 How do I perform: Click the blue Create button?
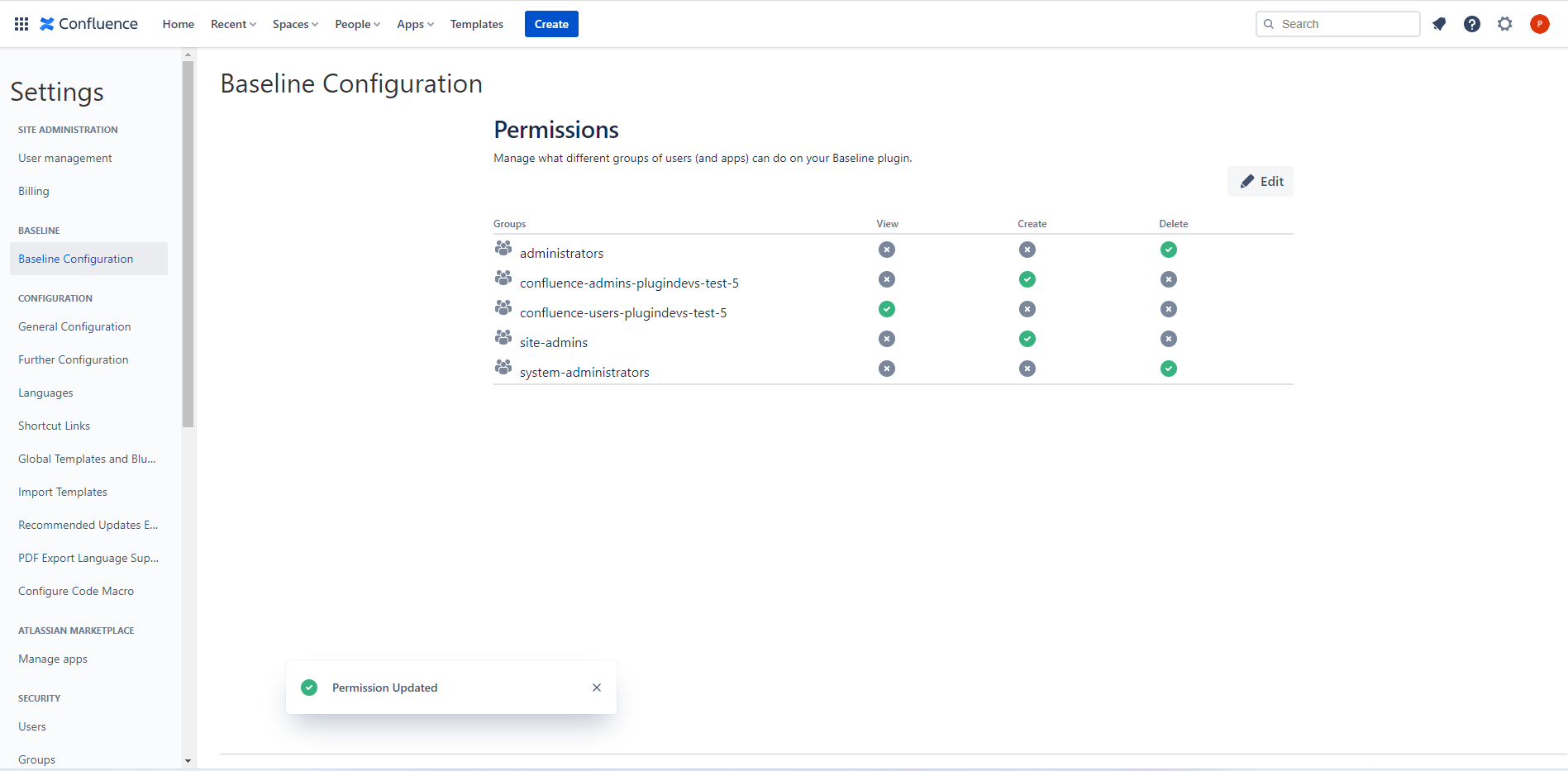point(551,24)
